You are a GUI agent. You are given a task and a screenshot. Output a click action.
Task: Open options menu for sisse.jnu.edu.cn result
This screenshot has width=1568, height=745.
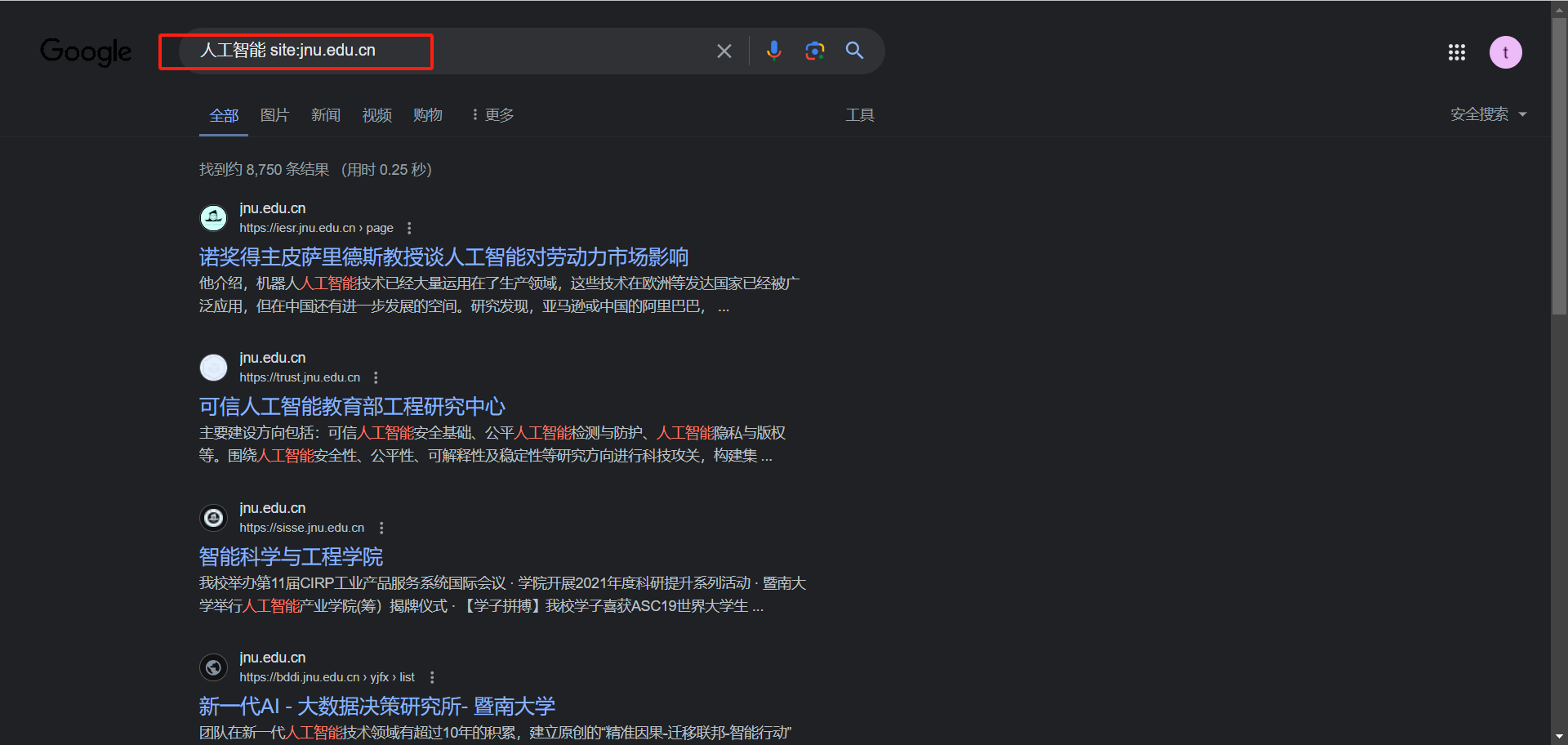point(381,528)
